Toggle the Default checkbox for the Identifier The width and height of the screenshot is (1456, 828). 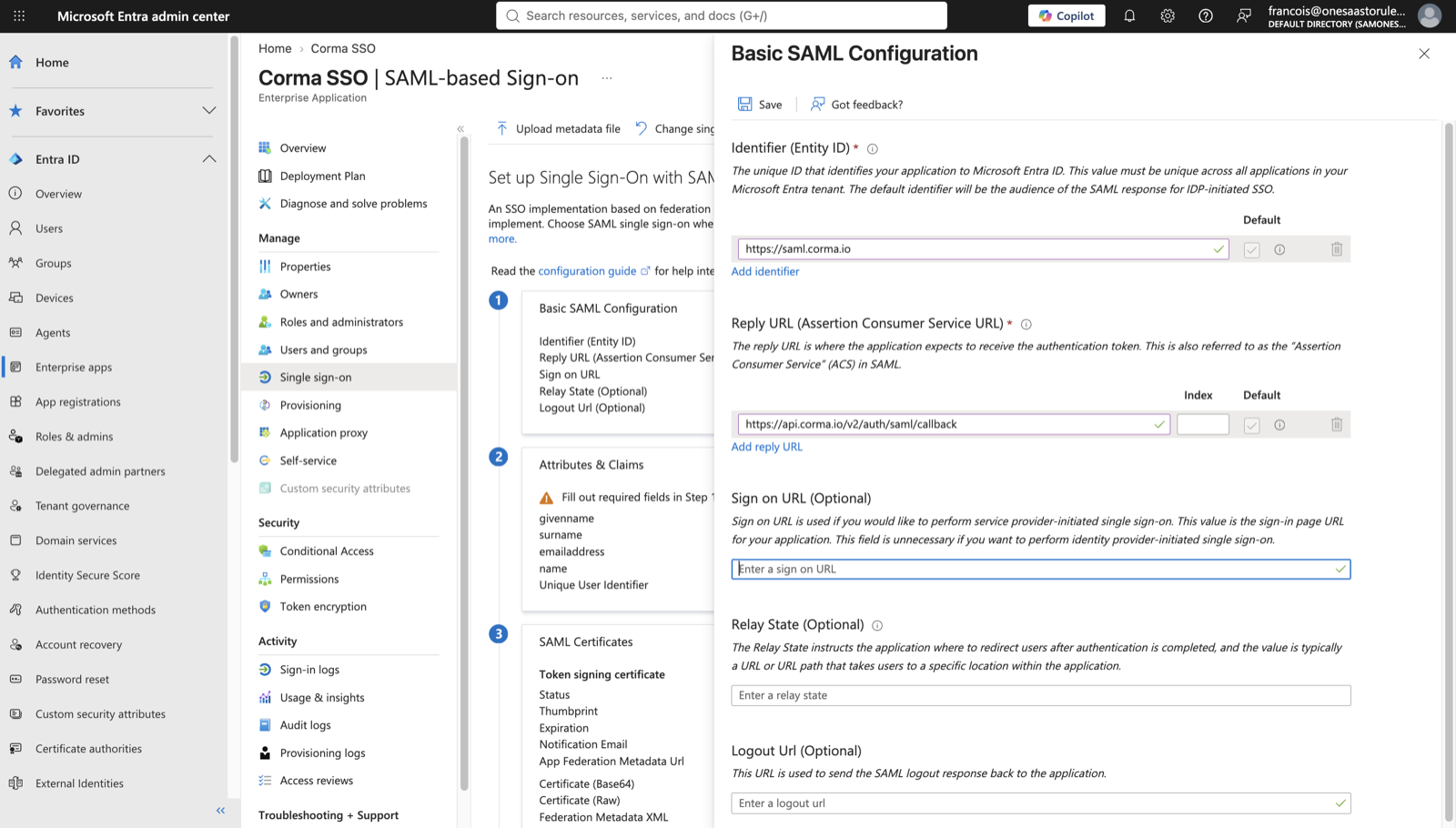pos(1252,249)
